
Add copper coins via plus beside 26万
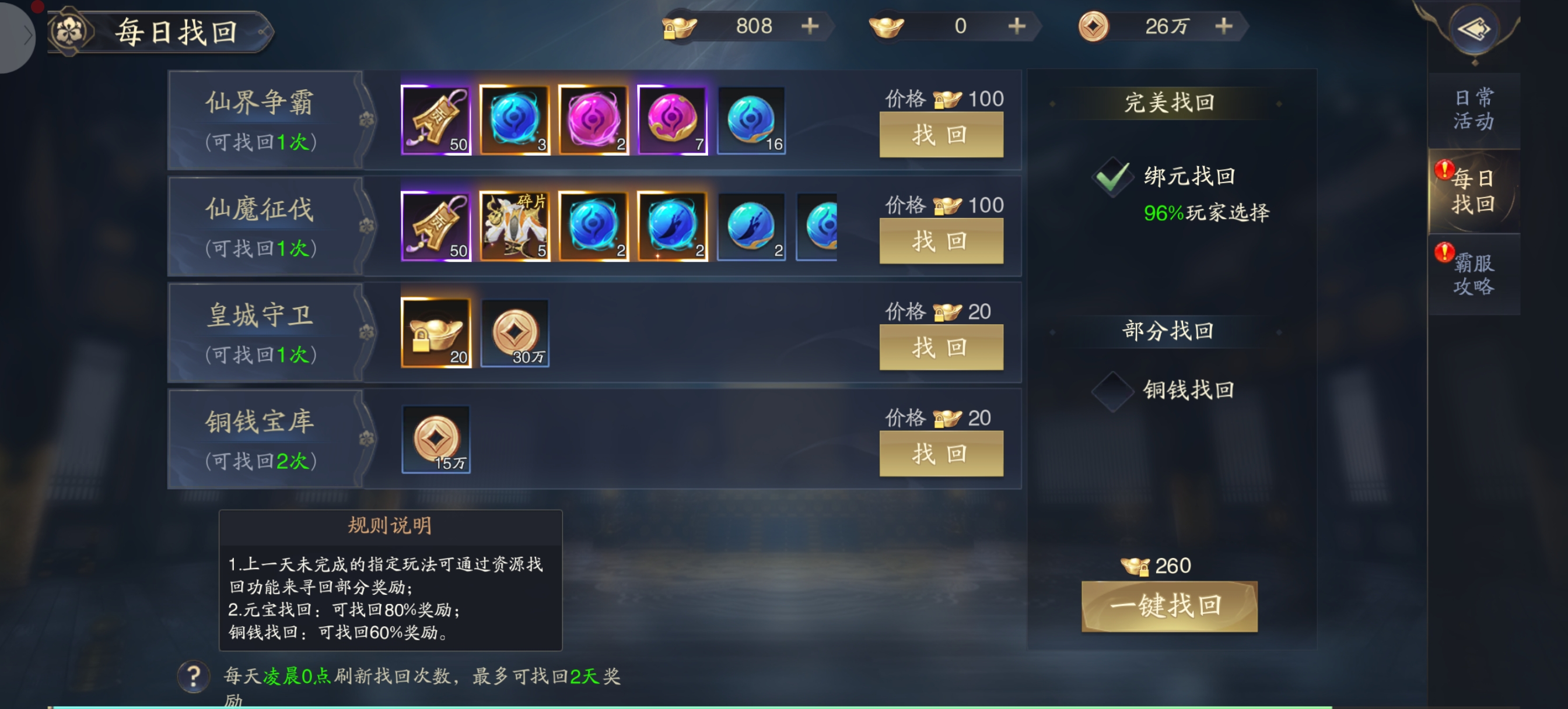pos(1223,26)
